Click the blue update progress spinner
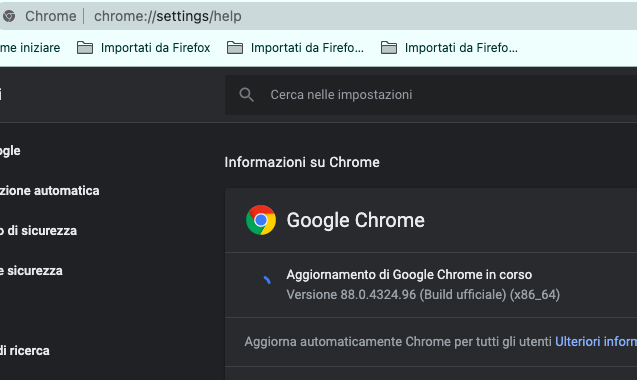 point(266,280)
